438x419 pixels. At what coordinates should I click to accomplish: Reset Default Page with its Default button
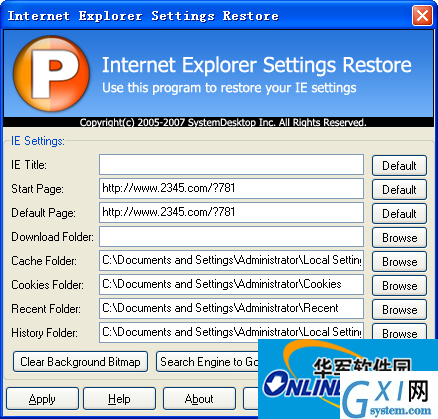tap(399, 213)
